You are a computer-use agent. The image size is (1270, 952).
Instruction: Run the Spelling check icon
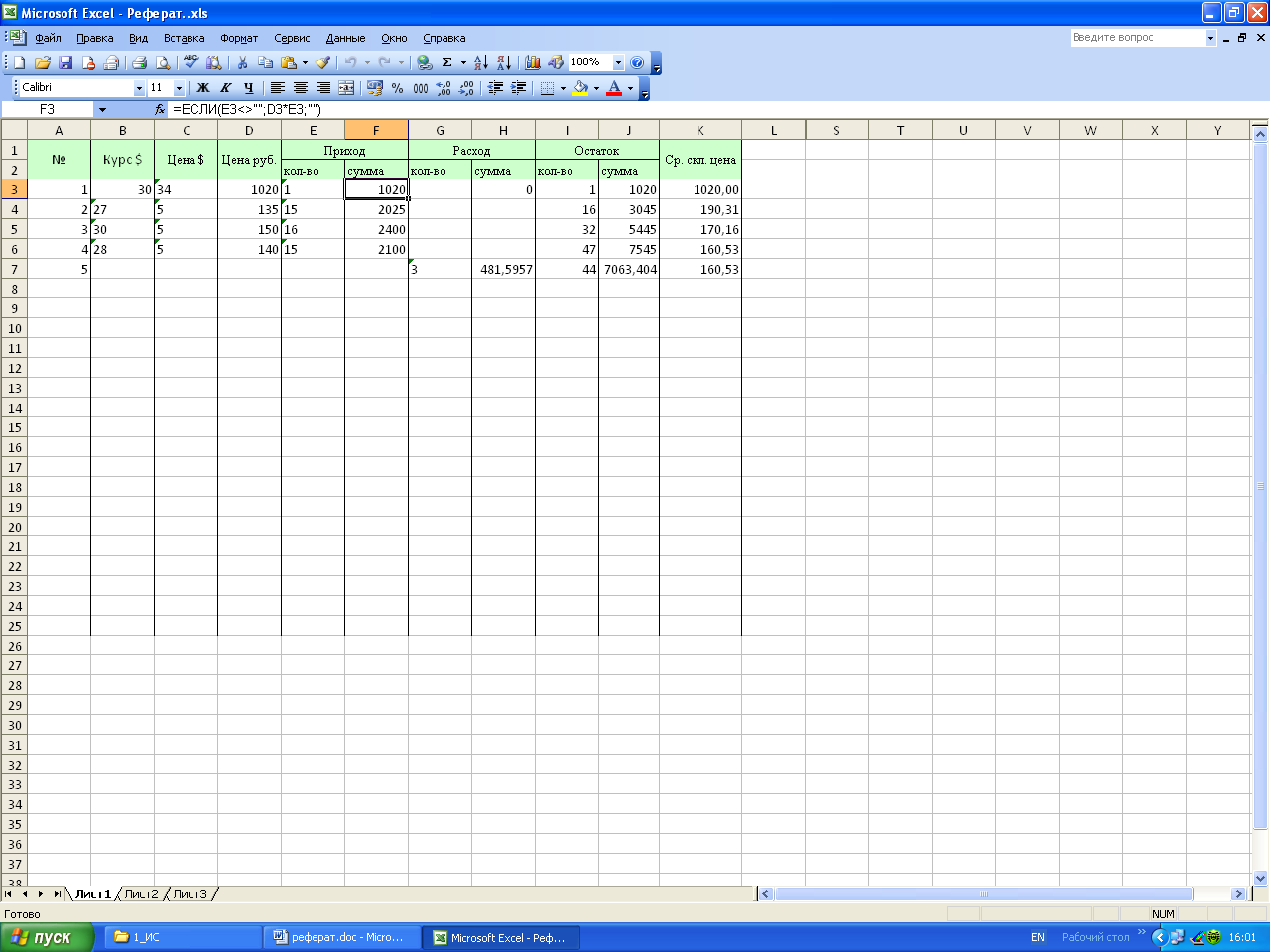[190, 62]
